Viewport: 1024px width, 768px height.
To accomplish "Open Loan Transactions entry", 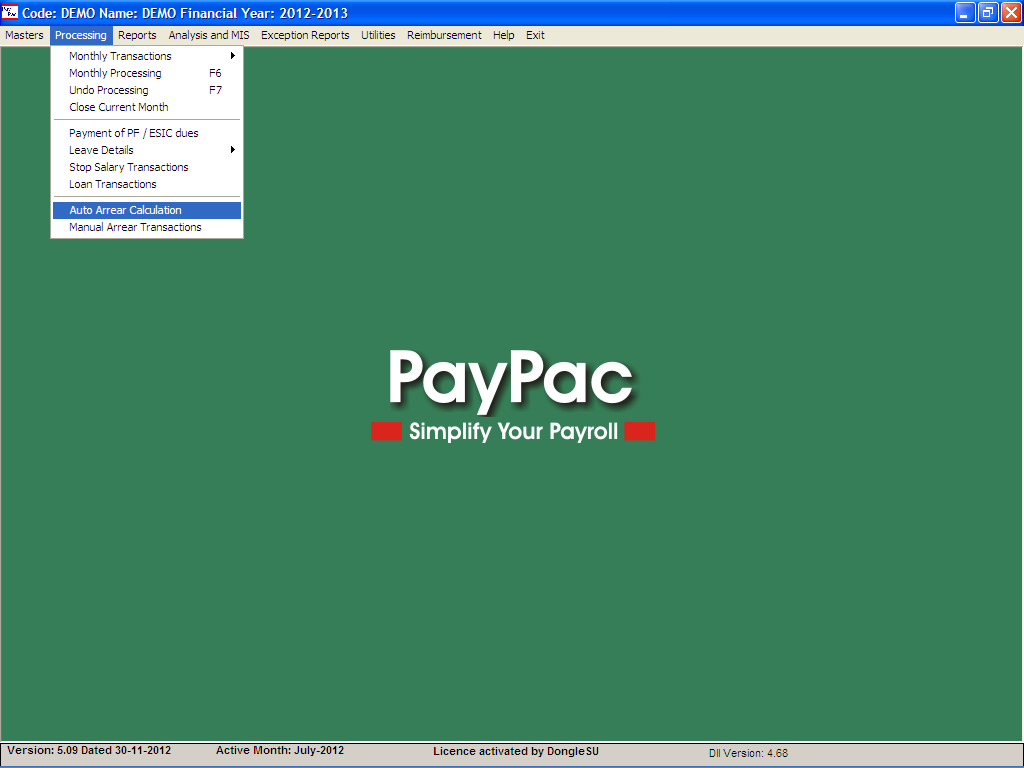I will (147, 184).
